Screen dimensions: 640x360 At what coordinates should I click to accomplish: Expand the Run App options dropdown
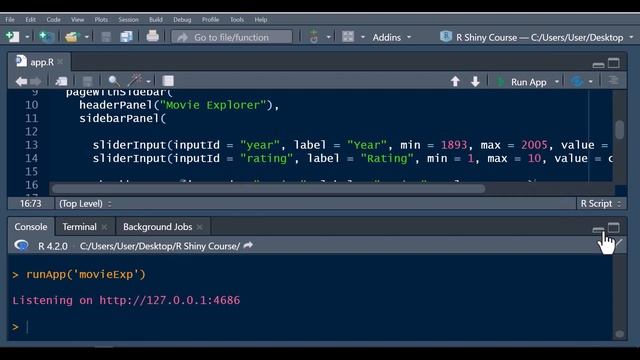(x=557, y=82)
